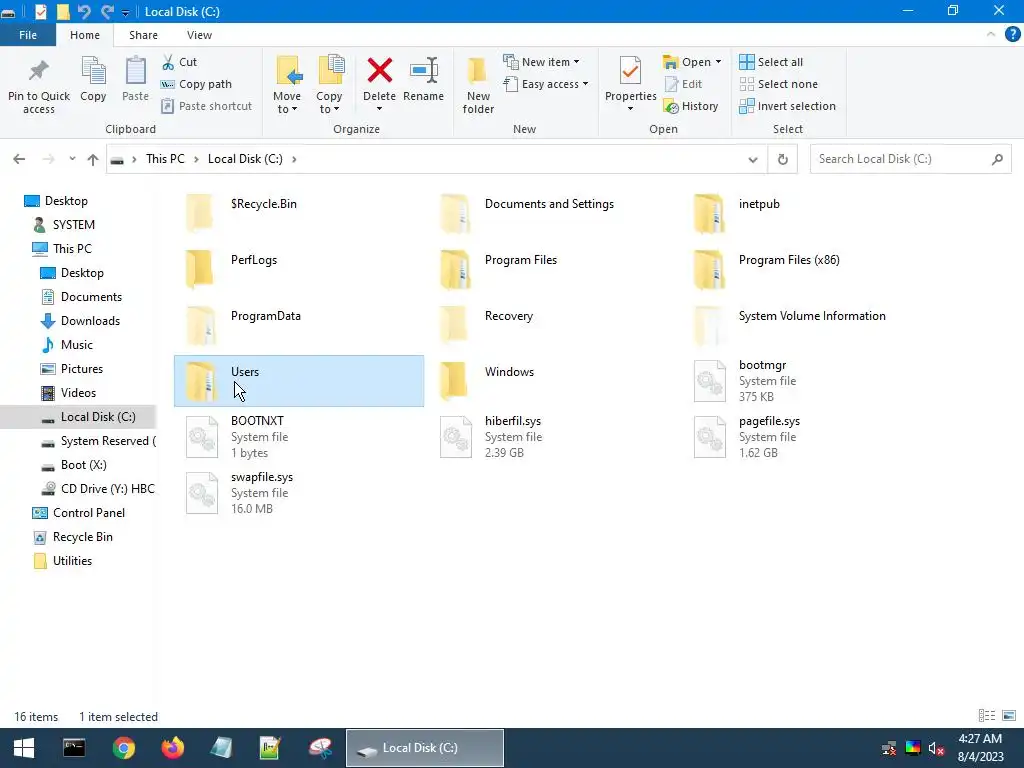
Task: Open the Move to dropdown
Action: click(x=287, y=103)
